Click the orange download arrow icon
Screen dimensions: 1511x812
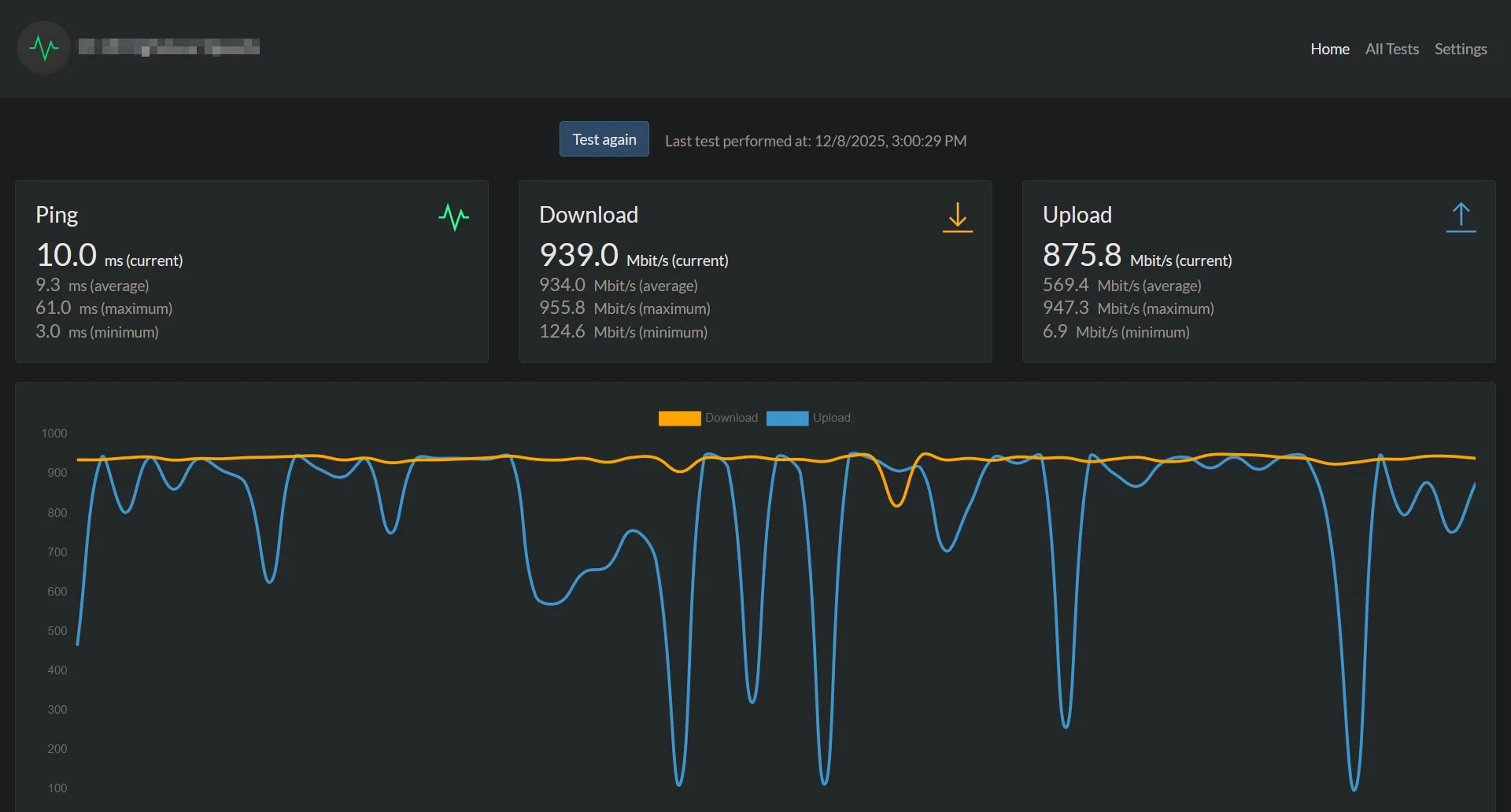click(957, 217)
